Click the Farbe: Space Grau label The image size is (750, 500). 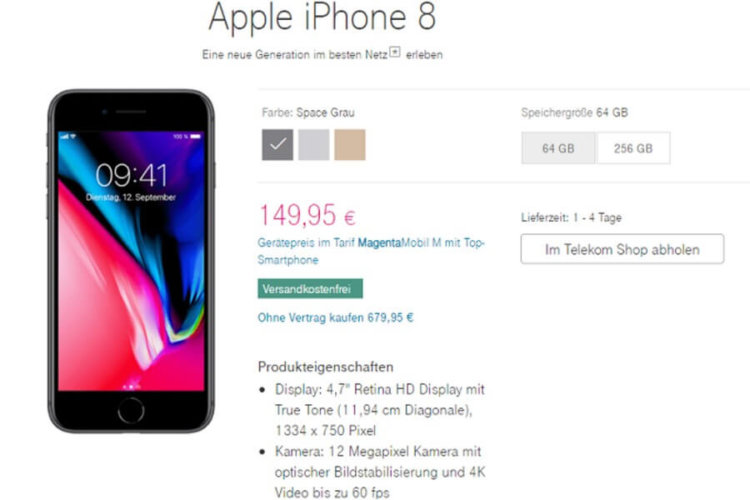tap(308, 113)
